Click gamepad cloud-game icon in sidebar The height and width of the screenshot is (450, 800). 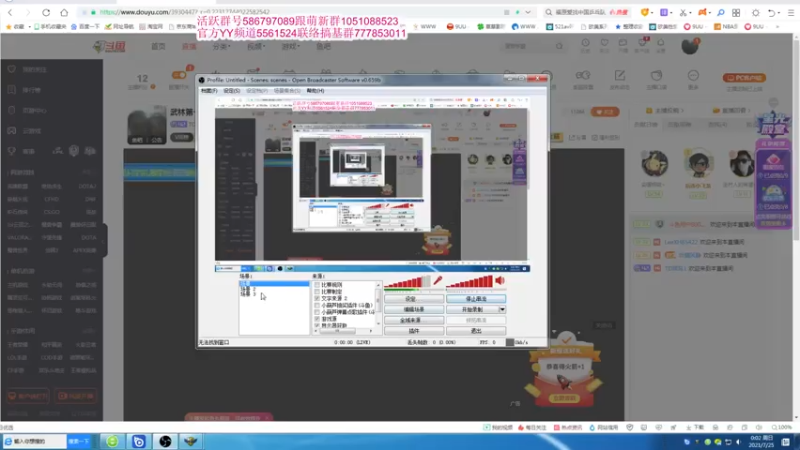click(x=12, y=131)
